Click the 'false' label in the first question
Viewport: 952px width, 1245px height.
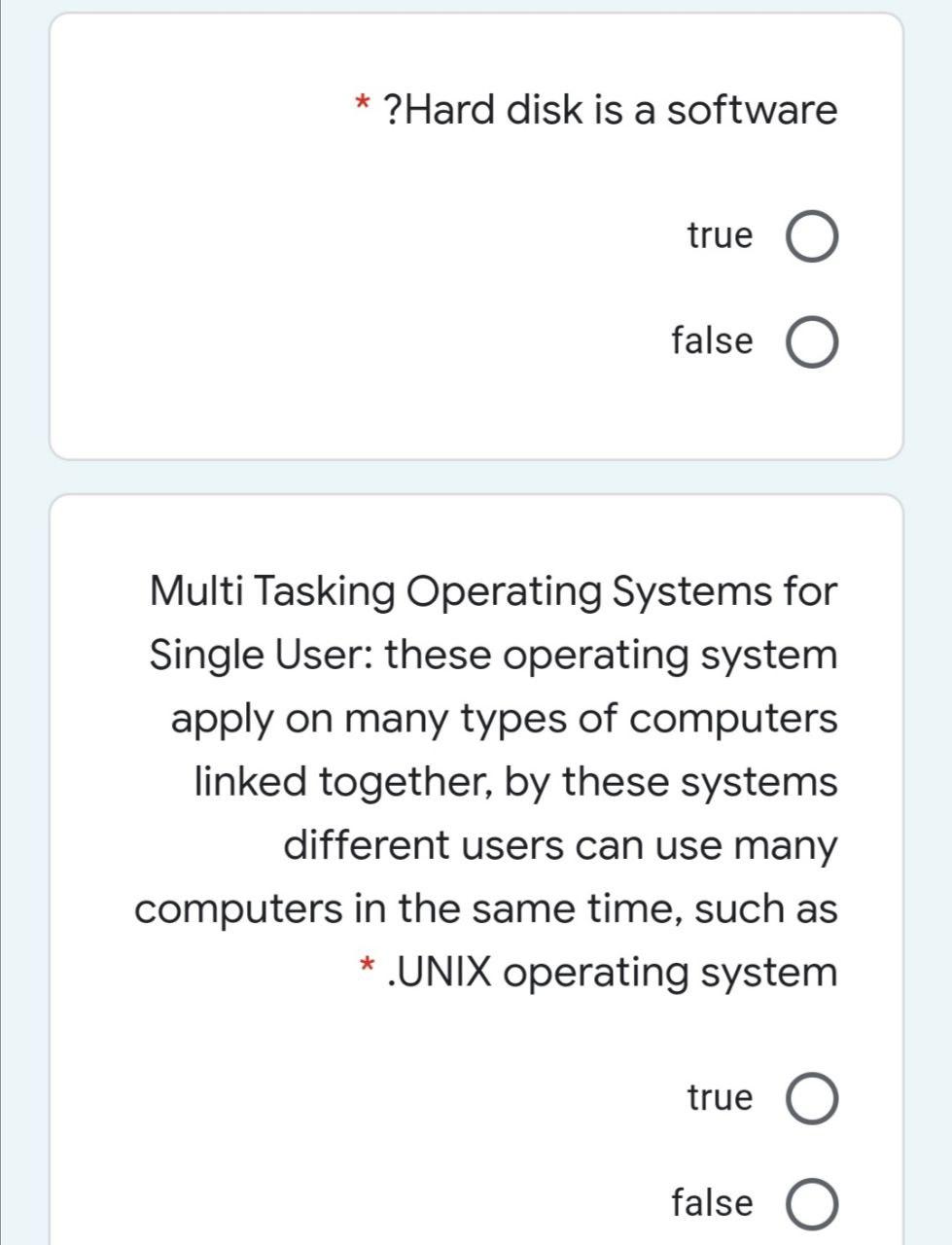(710, 340)
